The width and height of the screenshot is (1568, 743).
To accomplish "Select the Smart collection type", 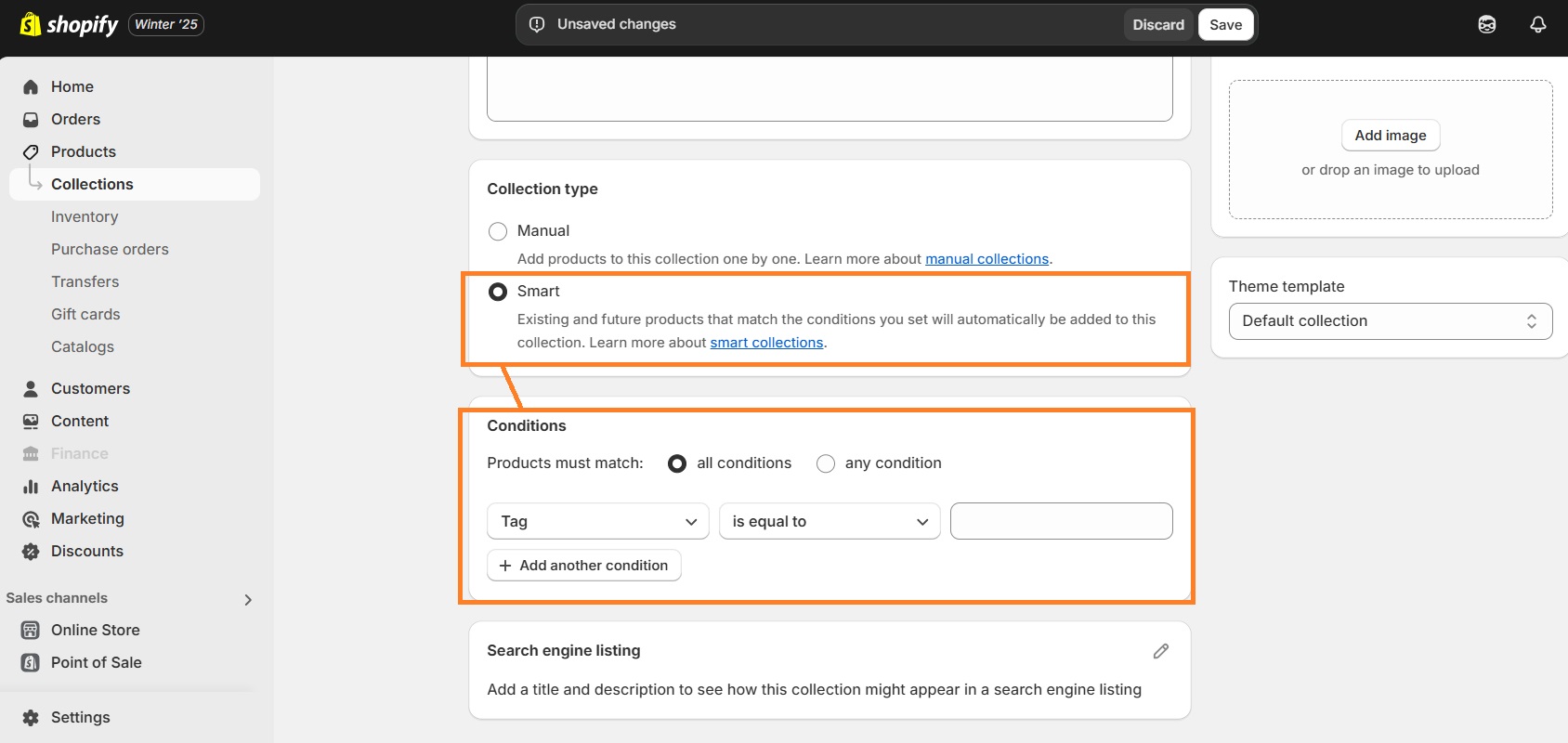I will 498,292.
